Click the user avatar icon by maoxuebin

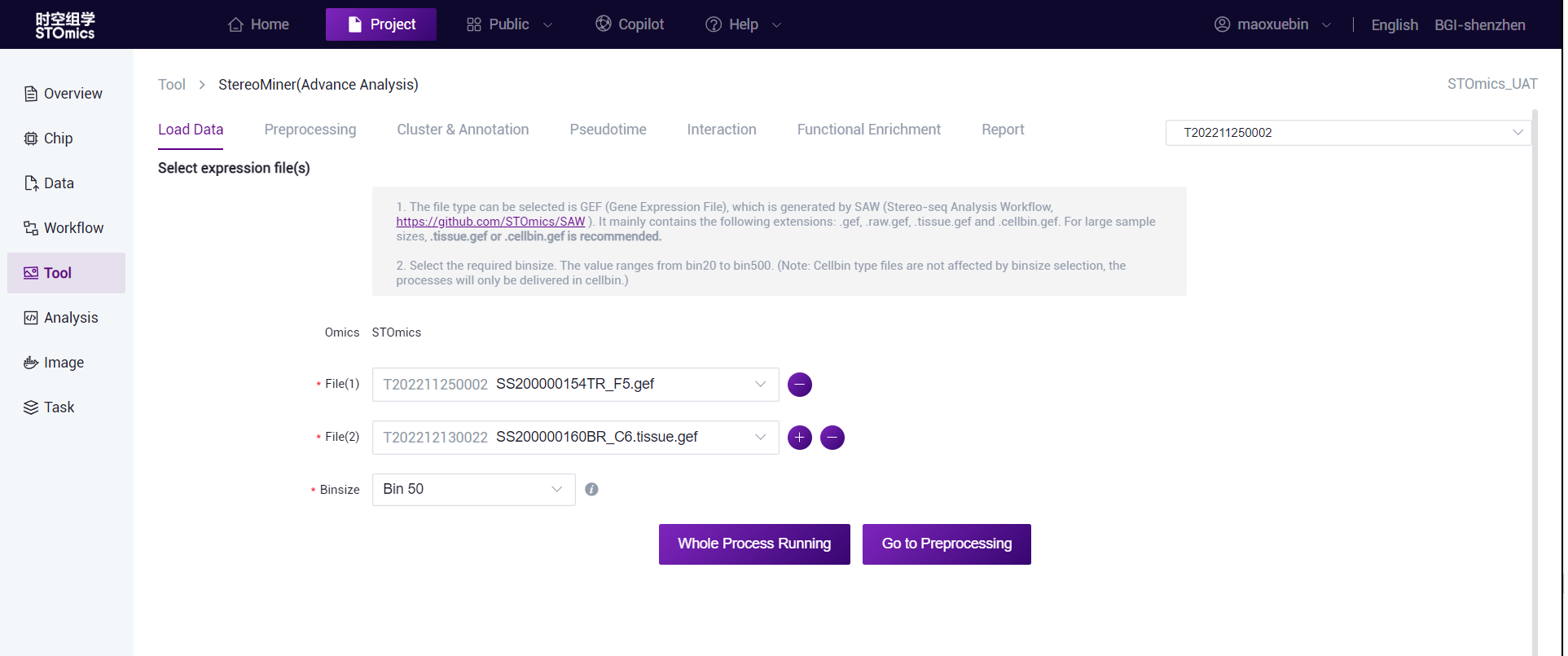pos(1222,24)
